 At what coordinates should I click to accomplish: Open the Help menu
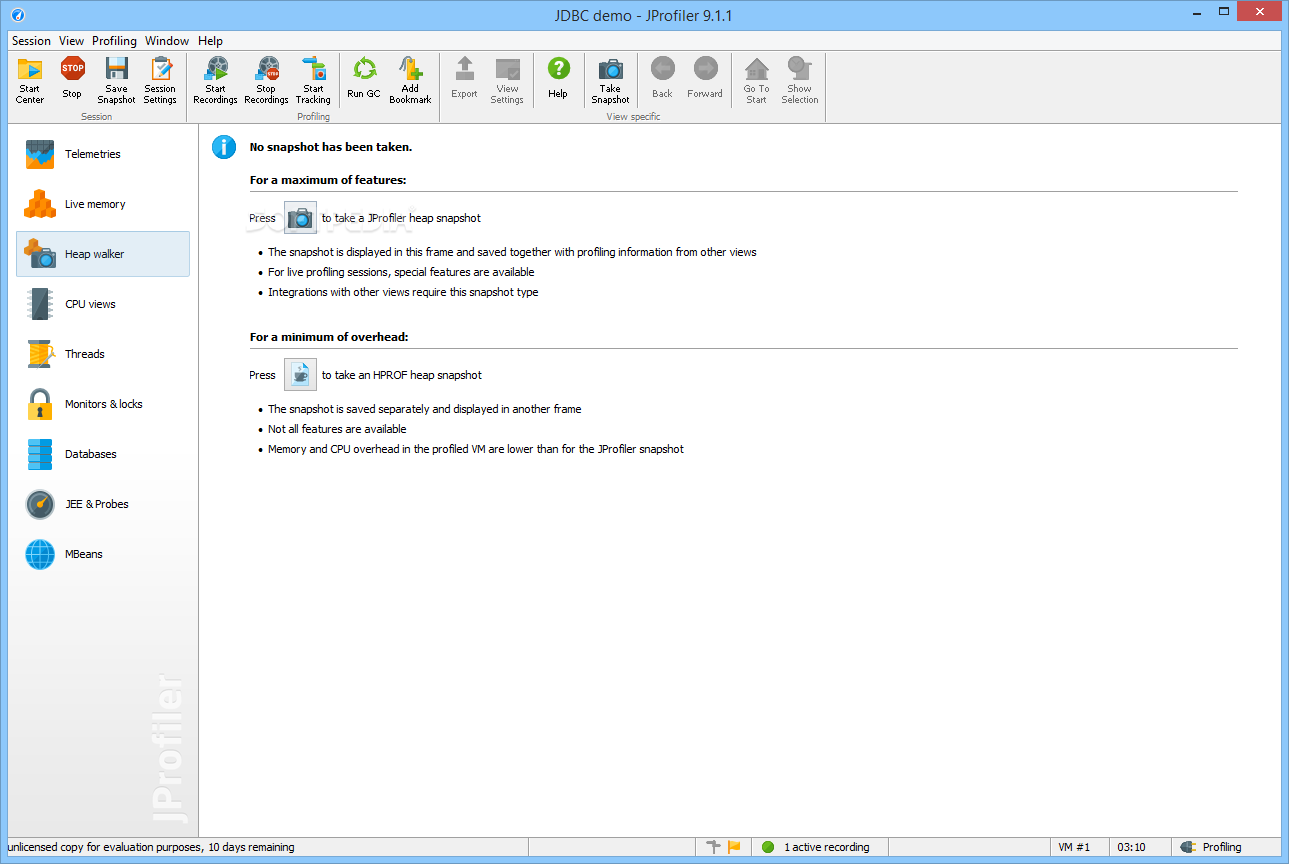pos(210,41)
